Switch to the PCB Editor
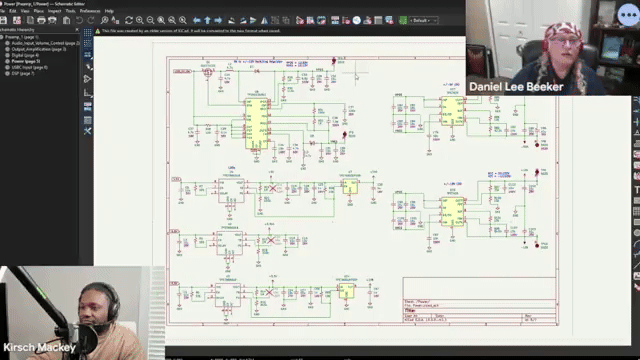This screenshot has width=640, height=360. tap(403, 20)
